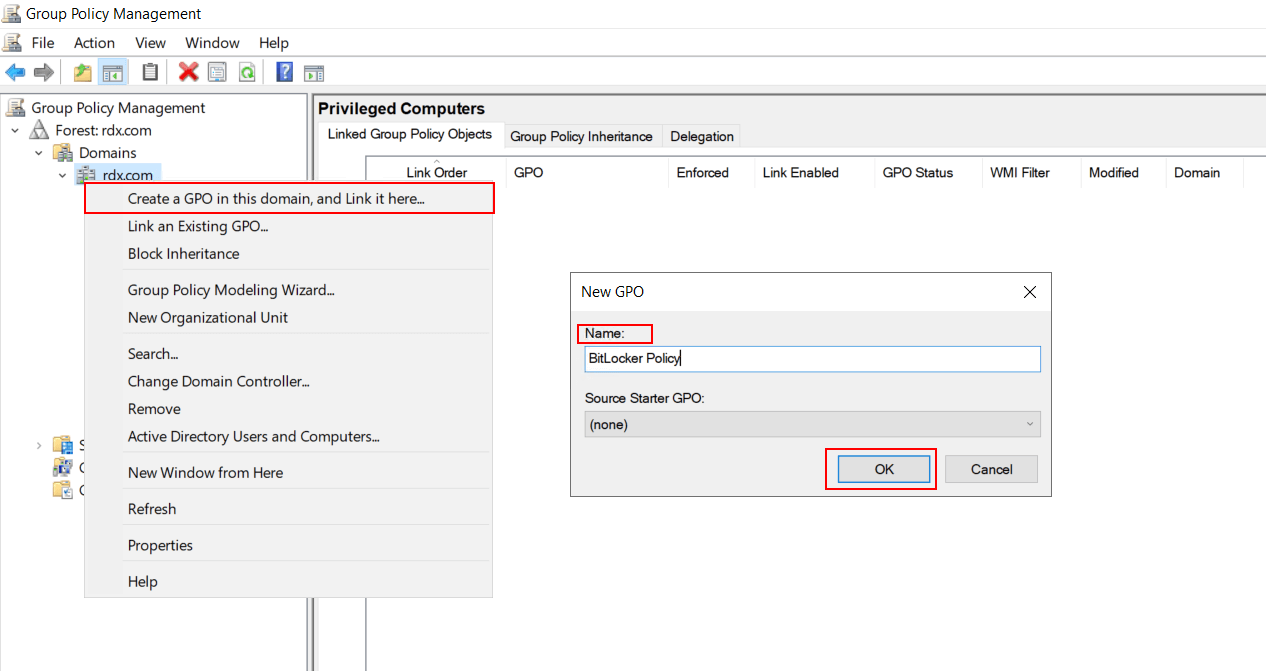Collapse the Domains tree node
The width and height of the screenshot is (1266, 671).
38,153
